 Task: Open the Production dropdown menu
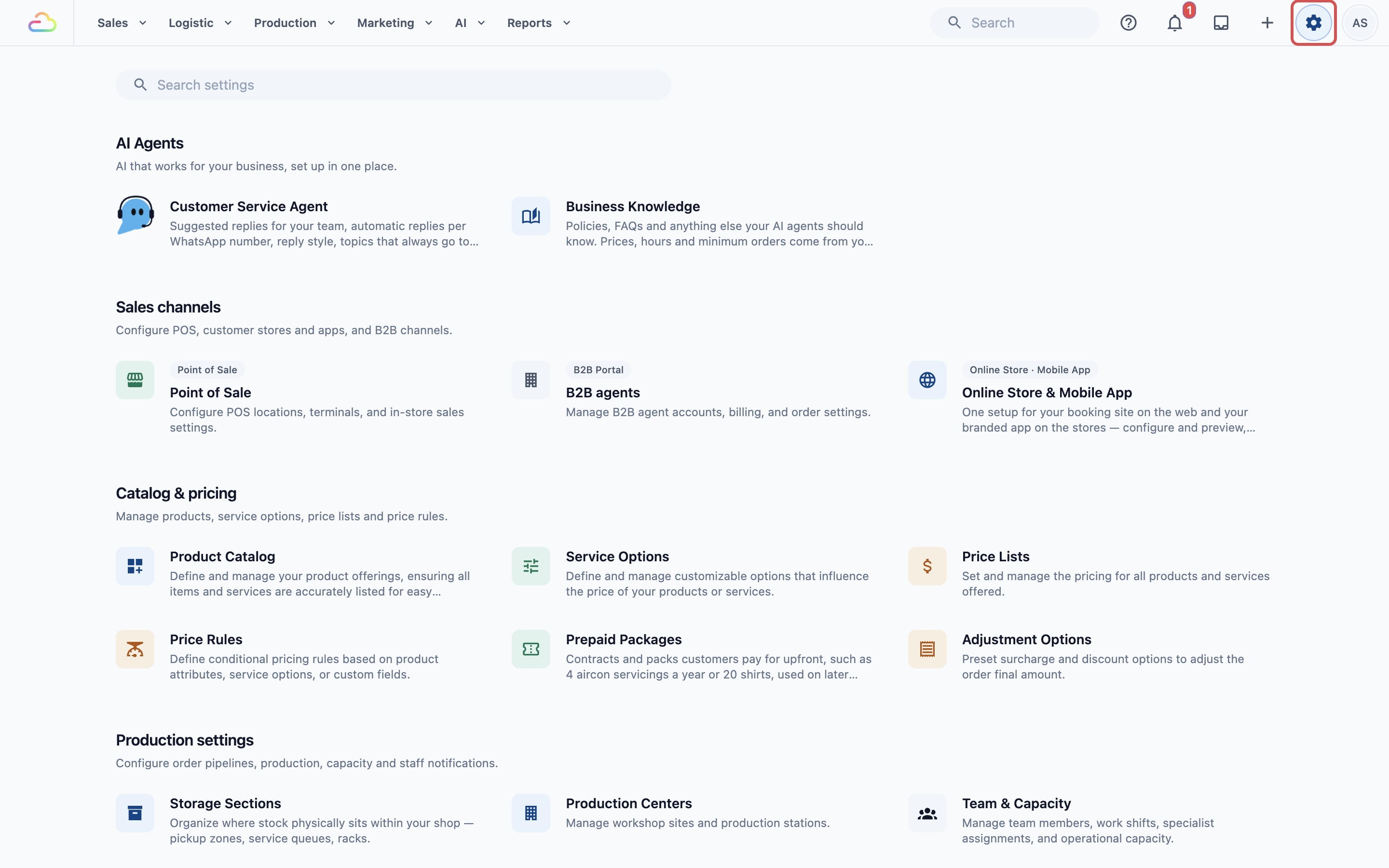click(x=295, y=23)
